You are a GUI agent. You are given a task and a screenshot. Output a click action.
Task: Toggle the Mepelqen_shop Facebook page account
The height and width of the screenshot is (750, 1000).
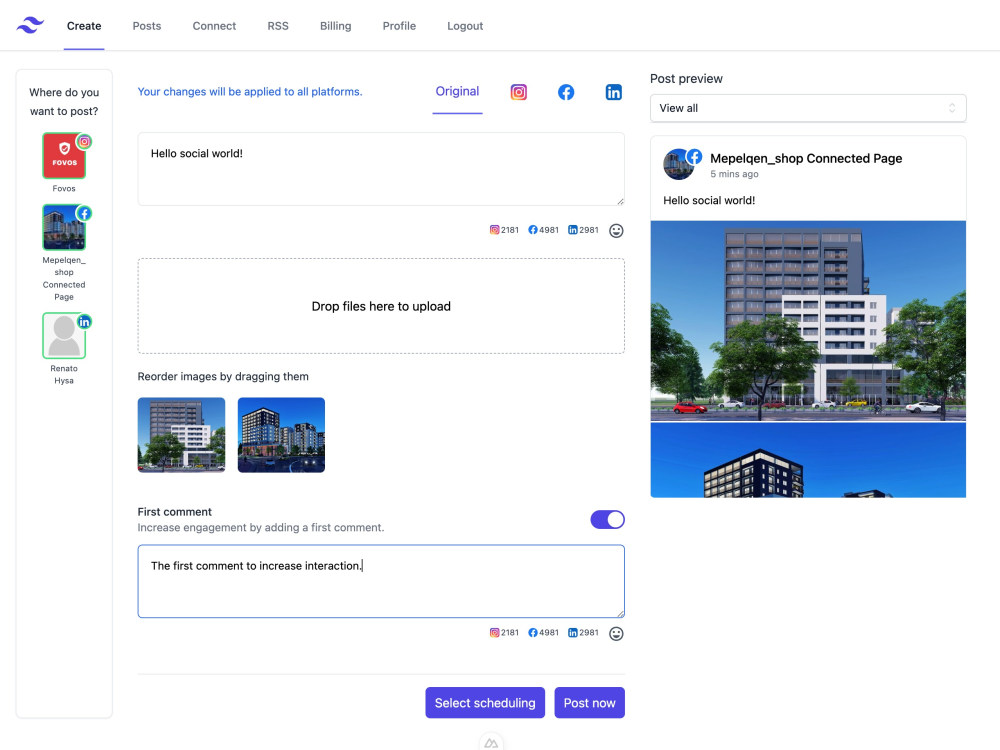point(64,227)
